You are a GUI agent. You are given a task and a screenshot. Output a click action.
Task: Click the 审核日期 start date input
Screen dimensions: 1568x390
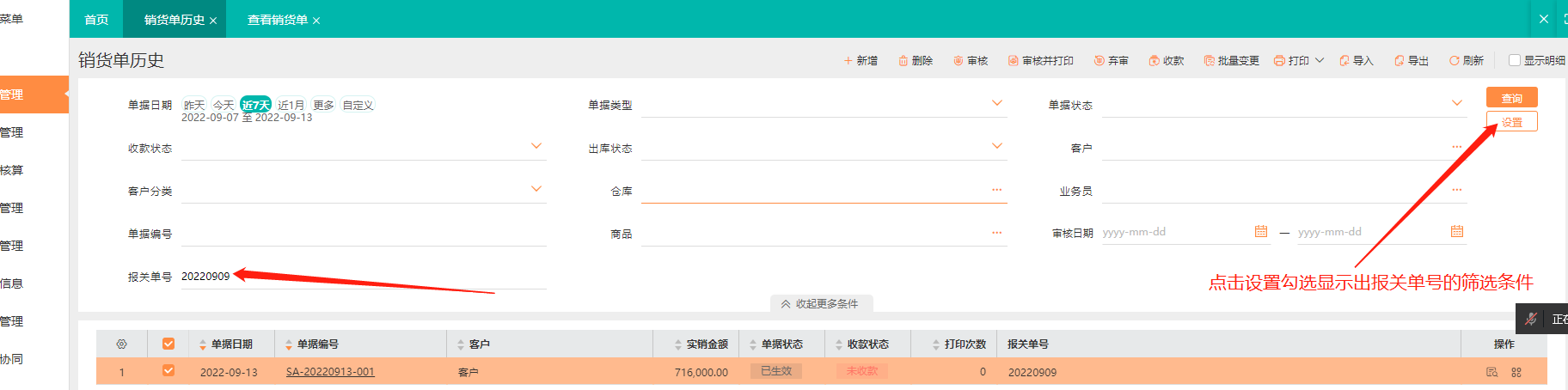1176,232
